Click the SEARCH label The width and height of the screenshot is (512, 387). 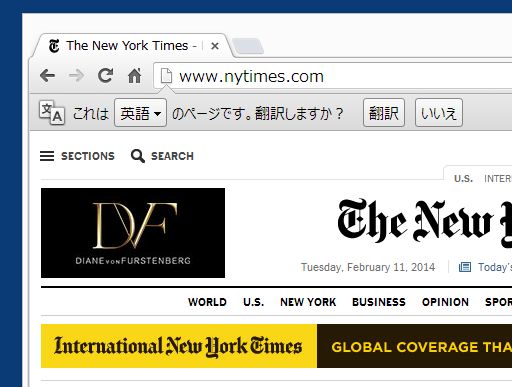tap(172, 156)
